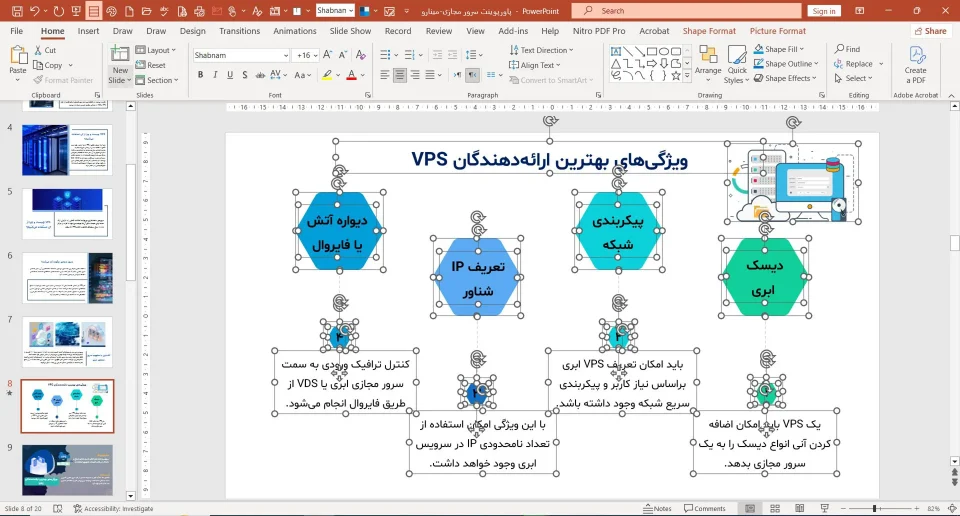Switch to the Insert tab
Viewport: 960px width, 516px height.
pyautogui.click(x=88, y=31)
